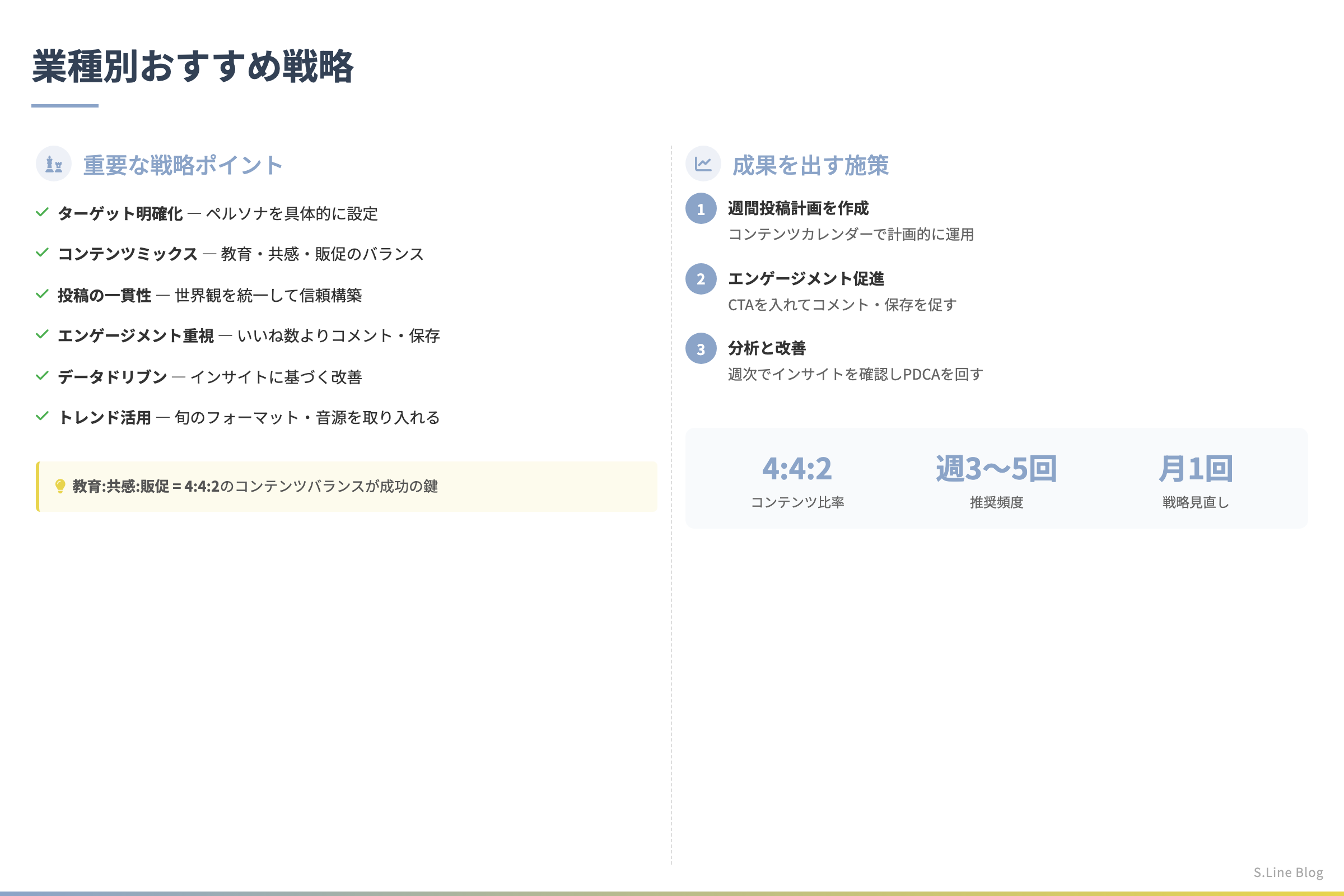Click the numbered circle 2 badge

[701, 279]
